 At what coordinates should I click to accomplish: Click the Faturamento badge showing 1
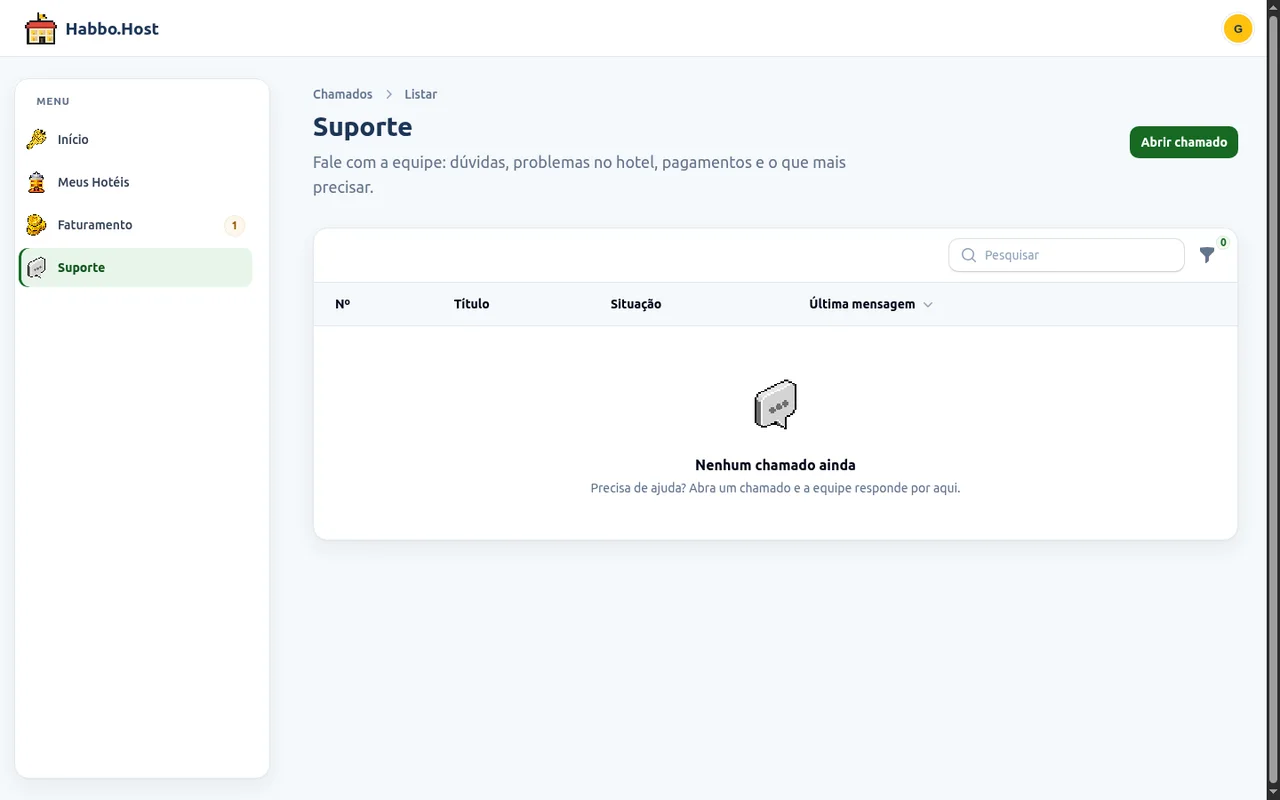(x=234, y=225)
